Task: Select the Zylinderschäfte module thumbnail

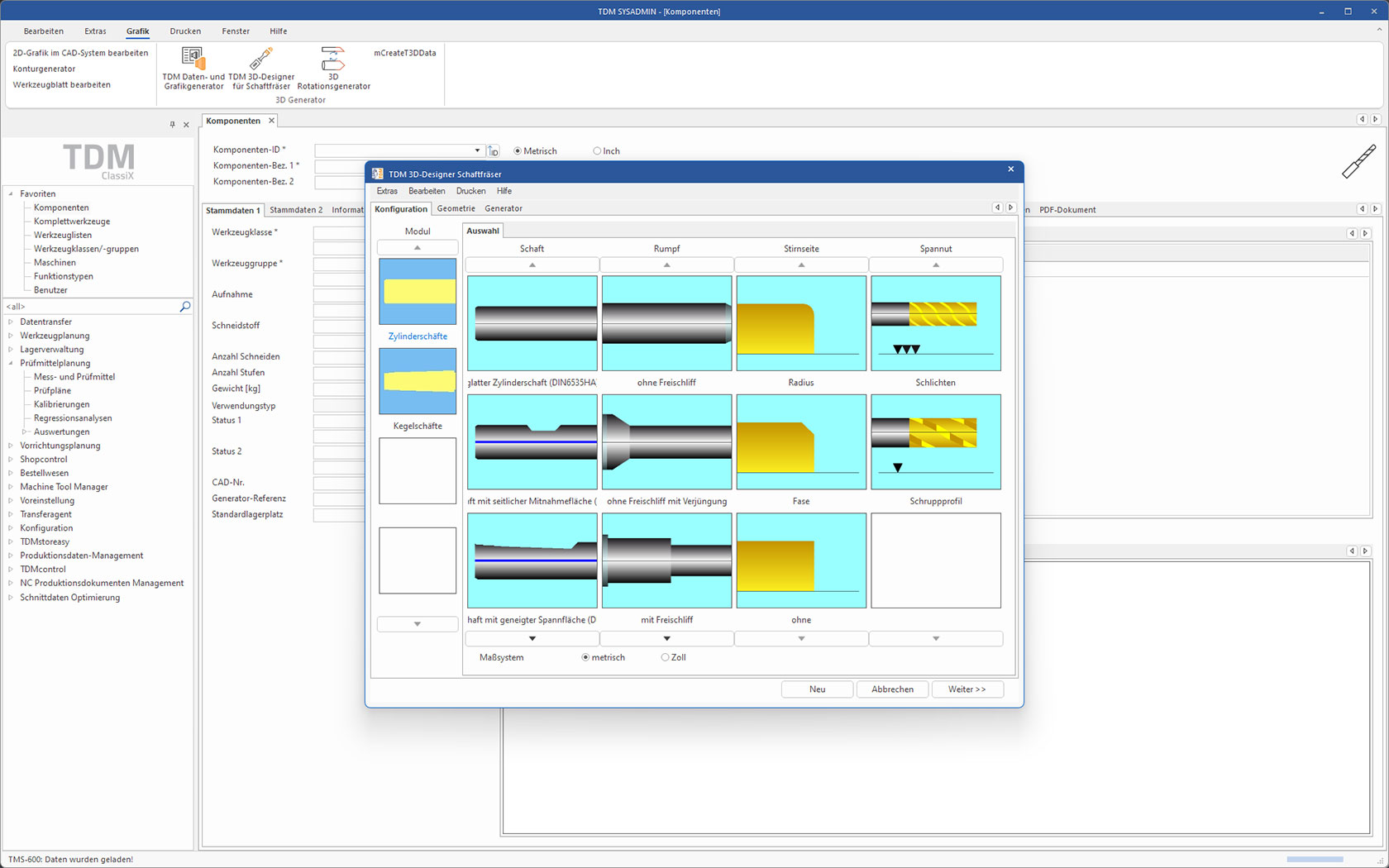Action: [418, 292]
